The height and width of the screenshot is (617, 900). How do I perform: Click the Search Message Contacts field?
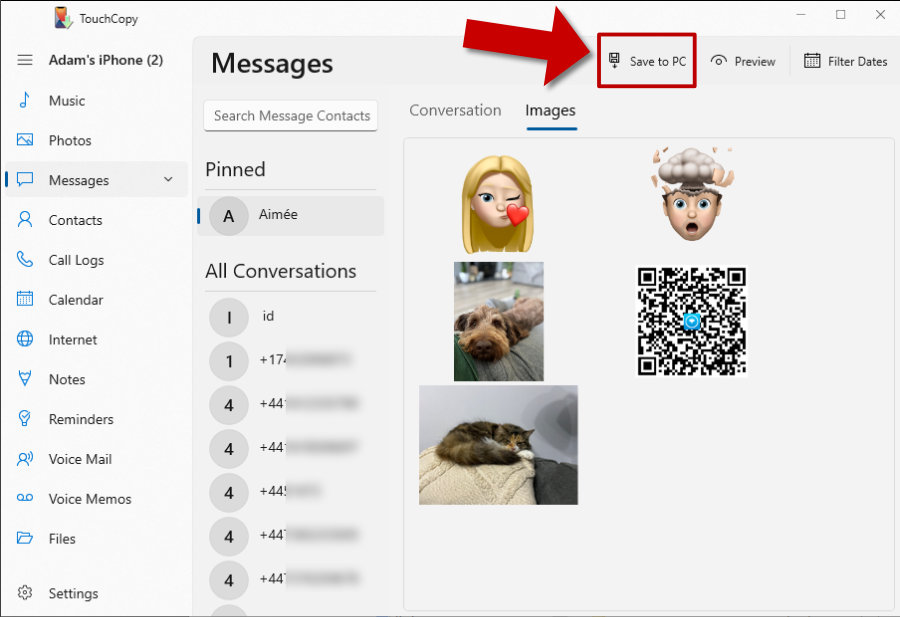tap(290, 116)
